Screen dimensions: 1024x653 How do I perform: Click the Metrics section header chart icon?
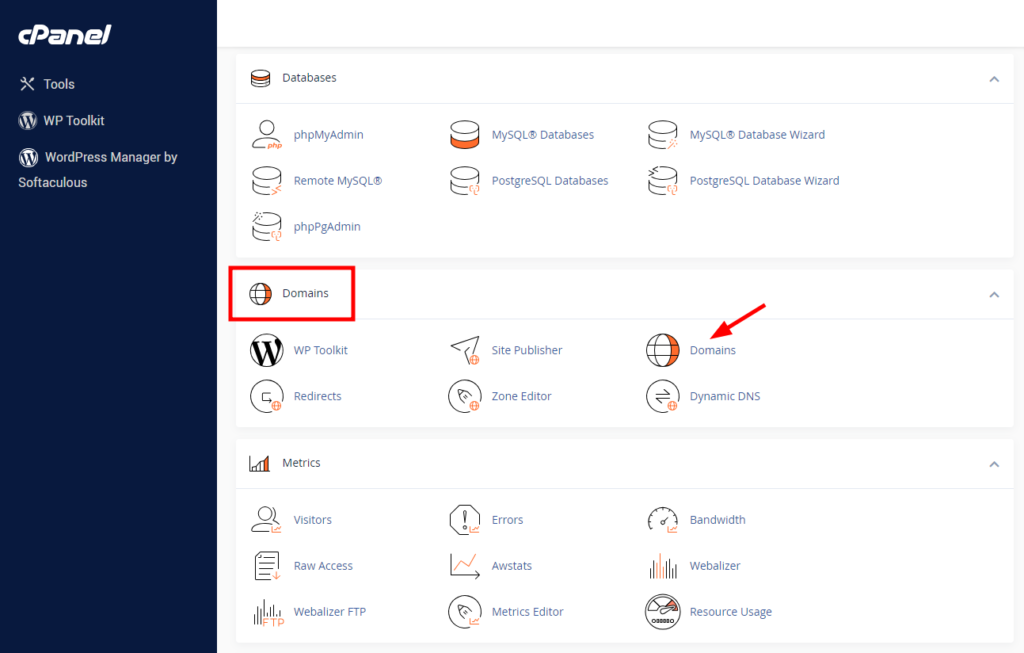(259, 464)
